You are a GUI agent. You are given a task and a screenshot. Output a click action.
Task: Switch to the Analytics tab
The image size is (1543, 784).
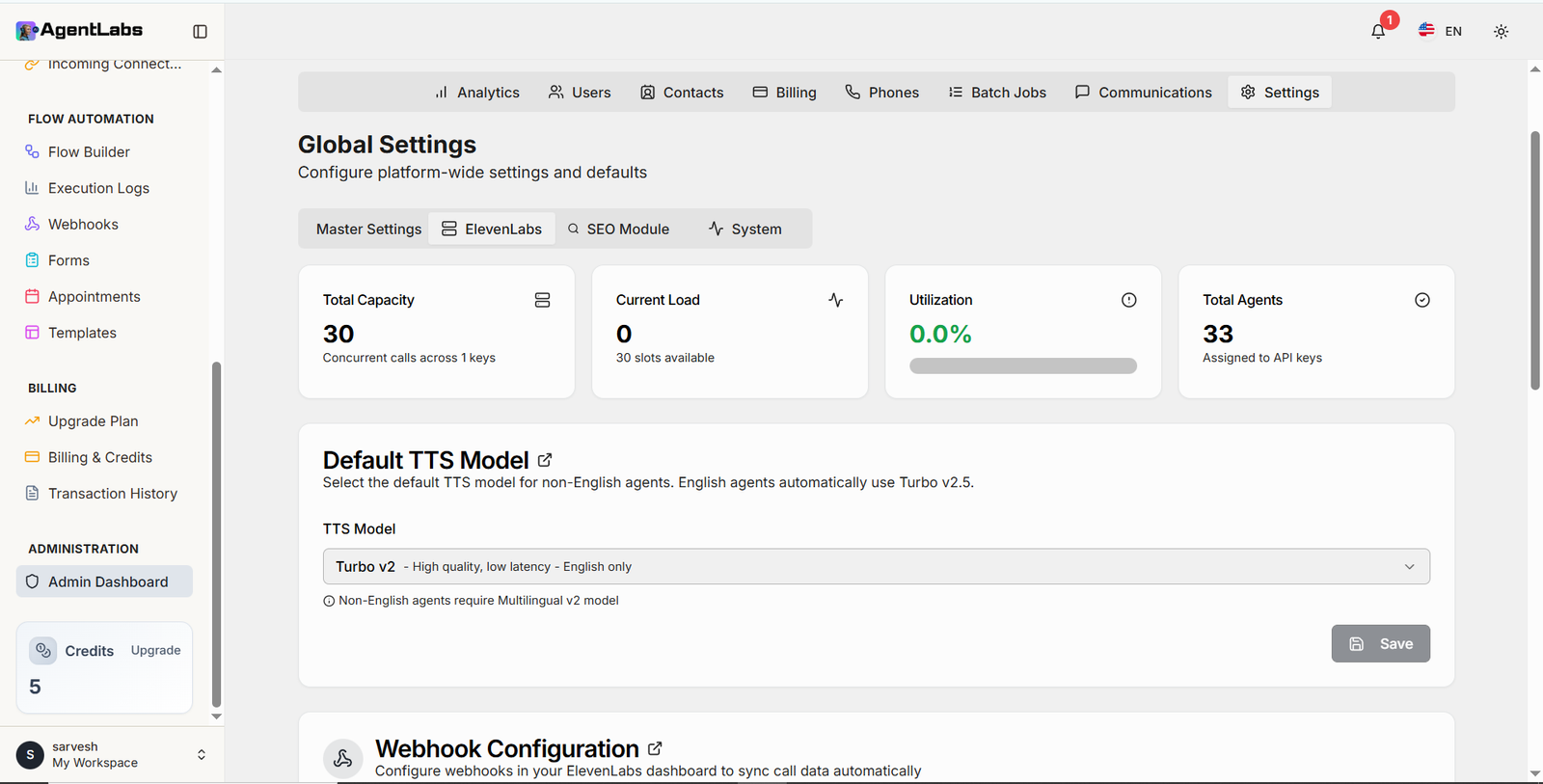point(476,93)
